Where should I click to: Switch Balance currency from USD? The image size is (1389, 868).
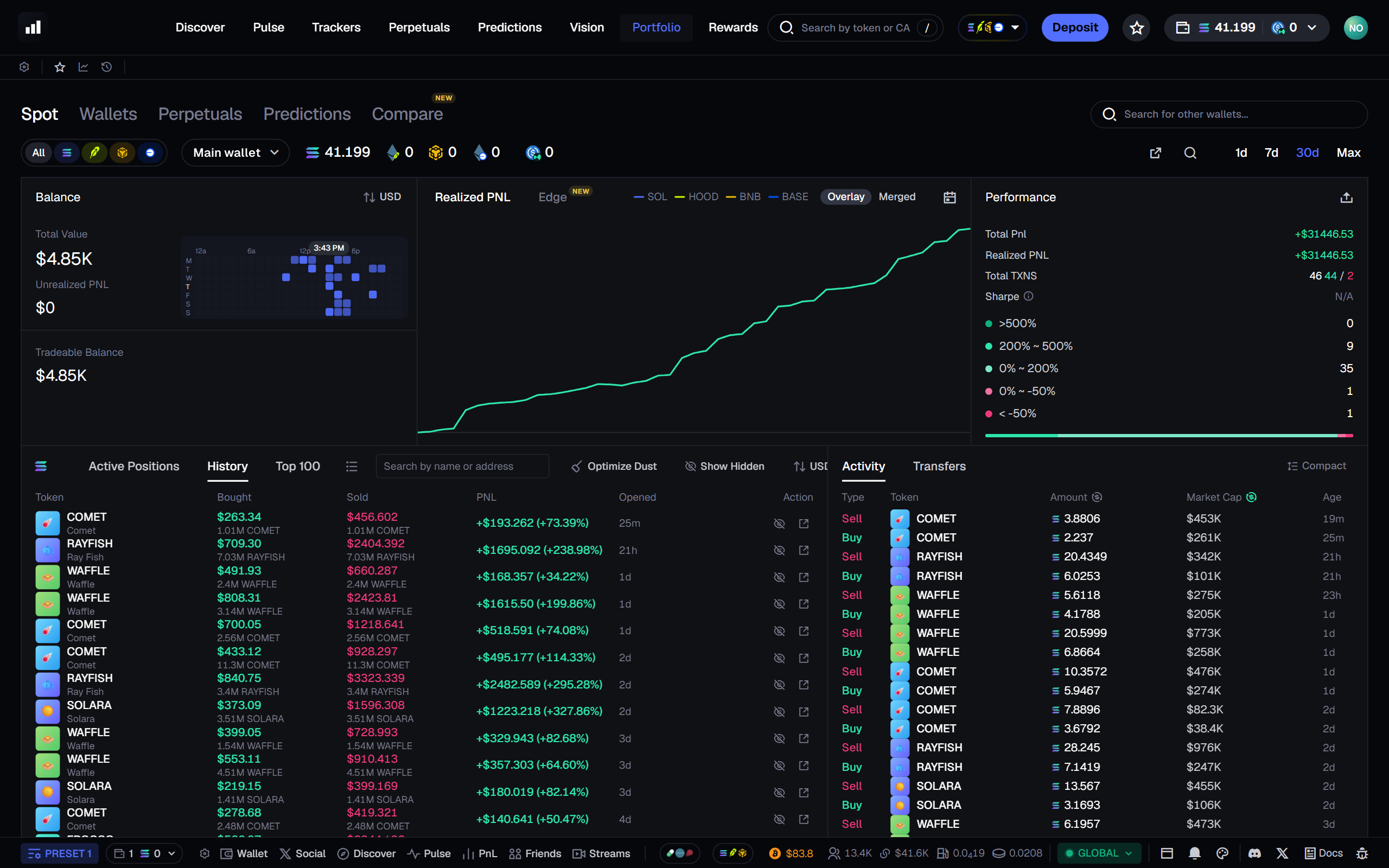383,197
